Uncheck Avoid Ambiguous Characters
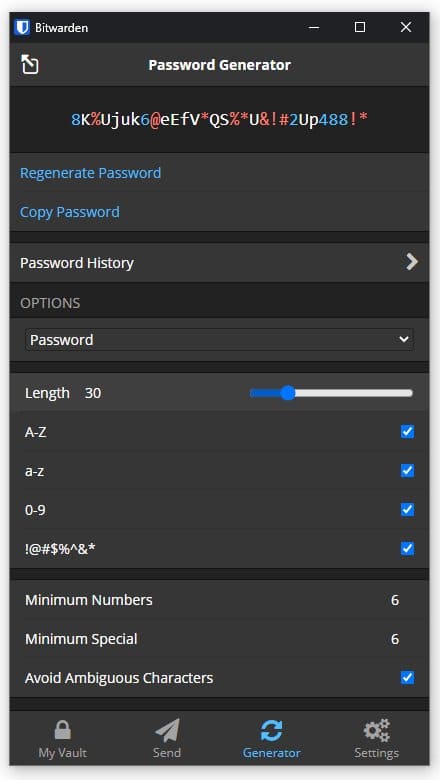This screenshot has width=440, height=780. 407,678
